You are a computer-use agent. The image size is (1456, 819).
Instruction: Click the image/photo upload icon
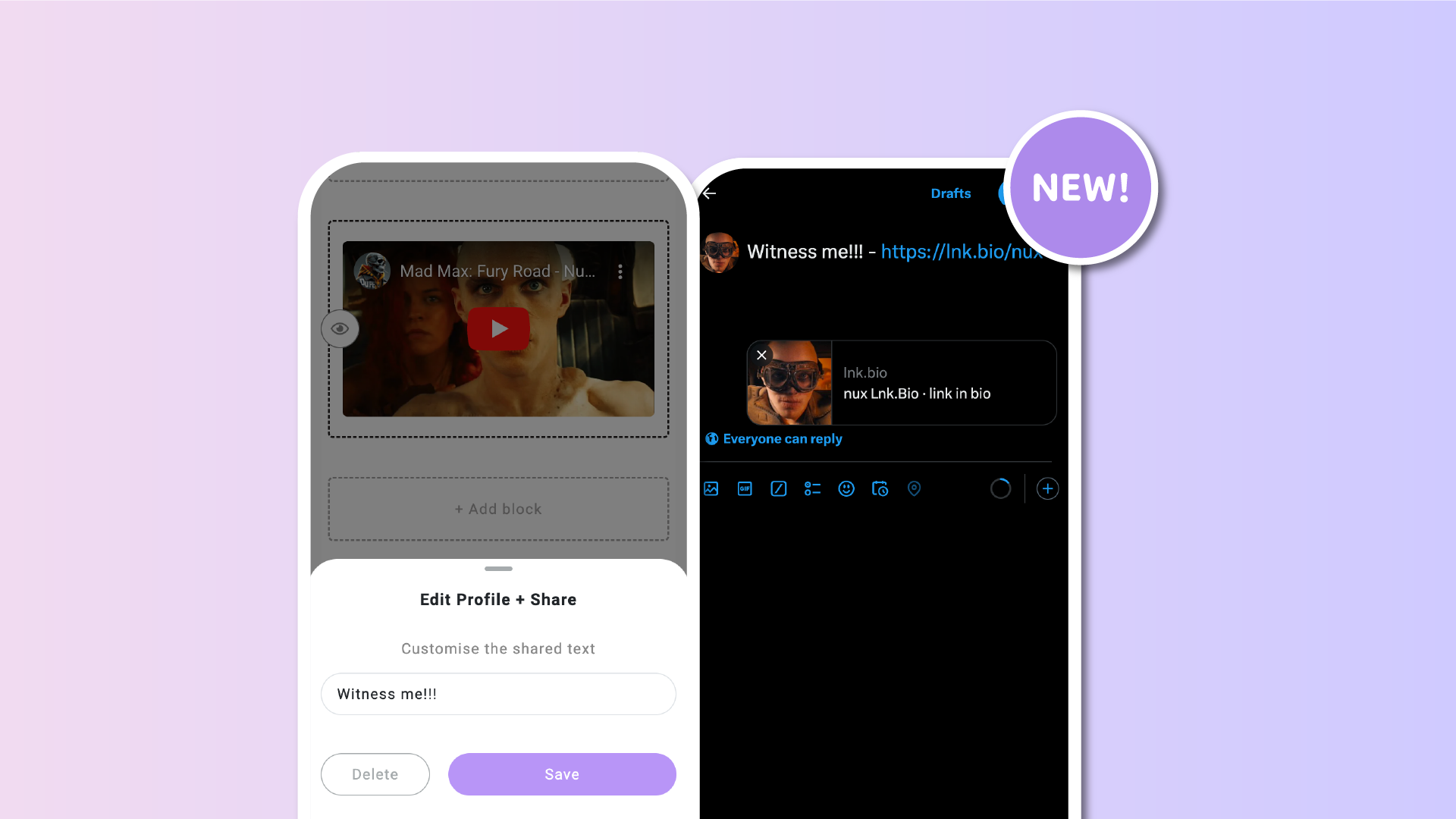click(x=711, y=489)
